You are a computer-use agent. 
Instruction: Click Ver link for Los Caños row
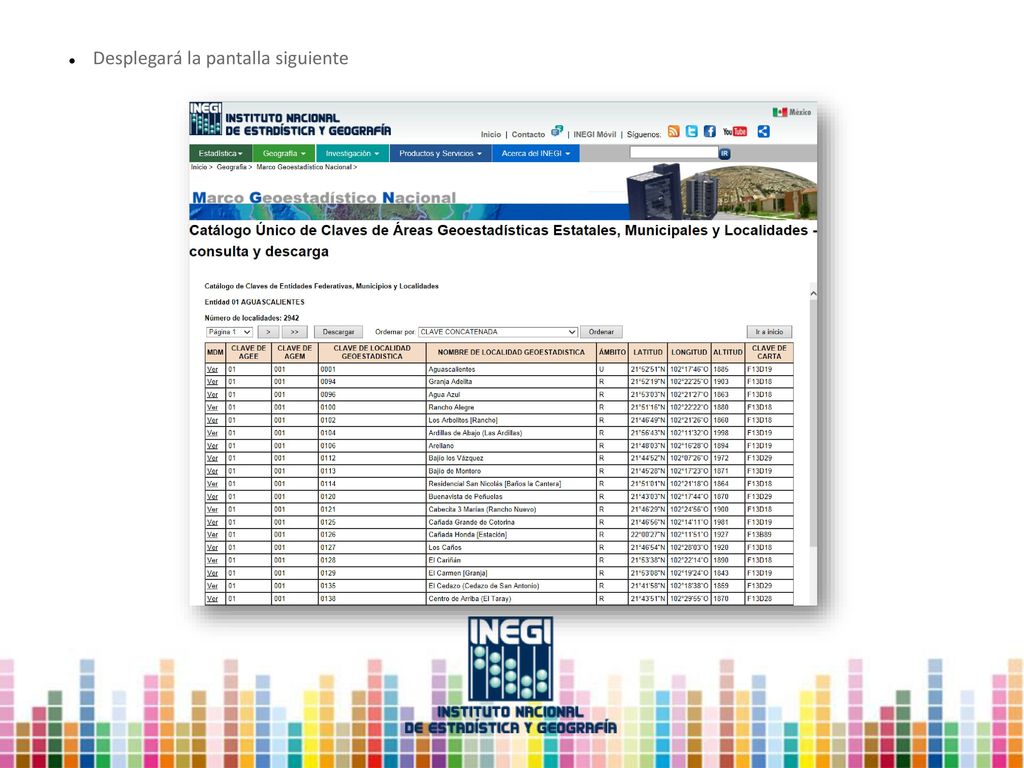point(212,548)
